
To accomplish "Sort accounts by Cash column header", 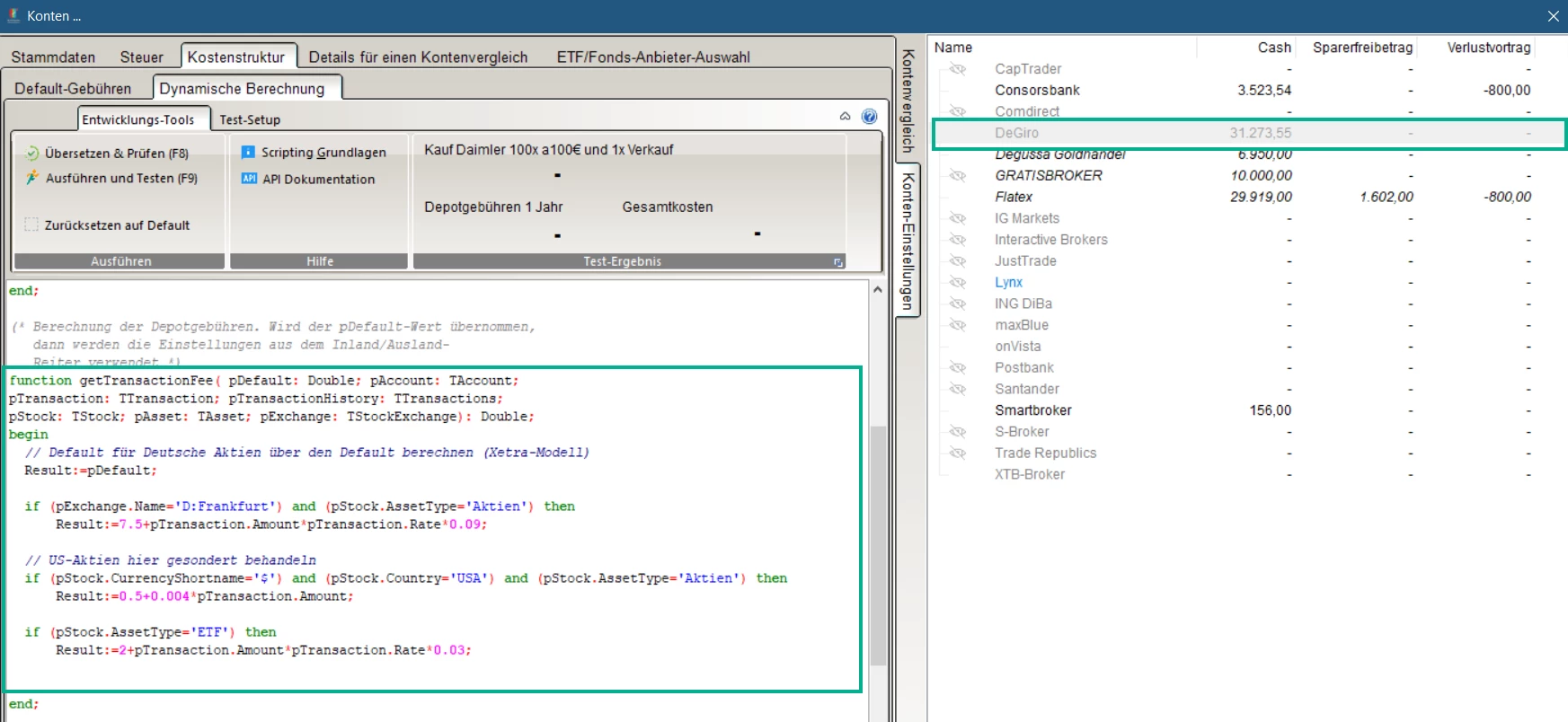I will point(1273,48).
